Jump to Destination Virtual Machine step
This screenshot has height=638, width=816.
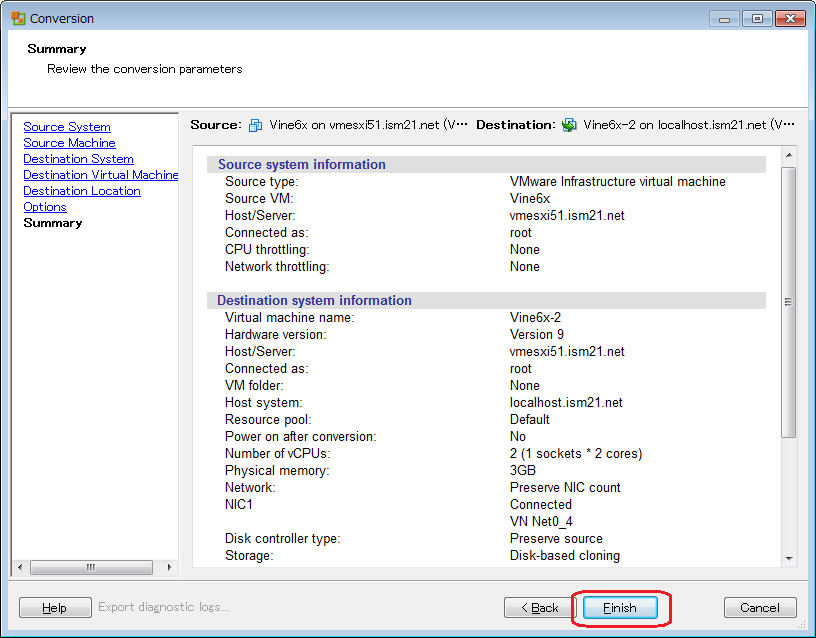click(x=100, y=175)
